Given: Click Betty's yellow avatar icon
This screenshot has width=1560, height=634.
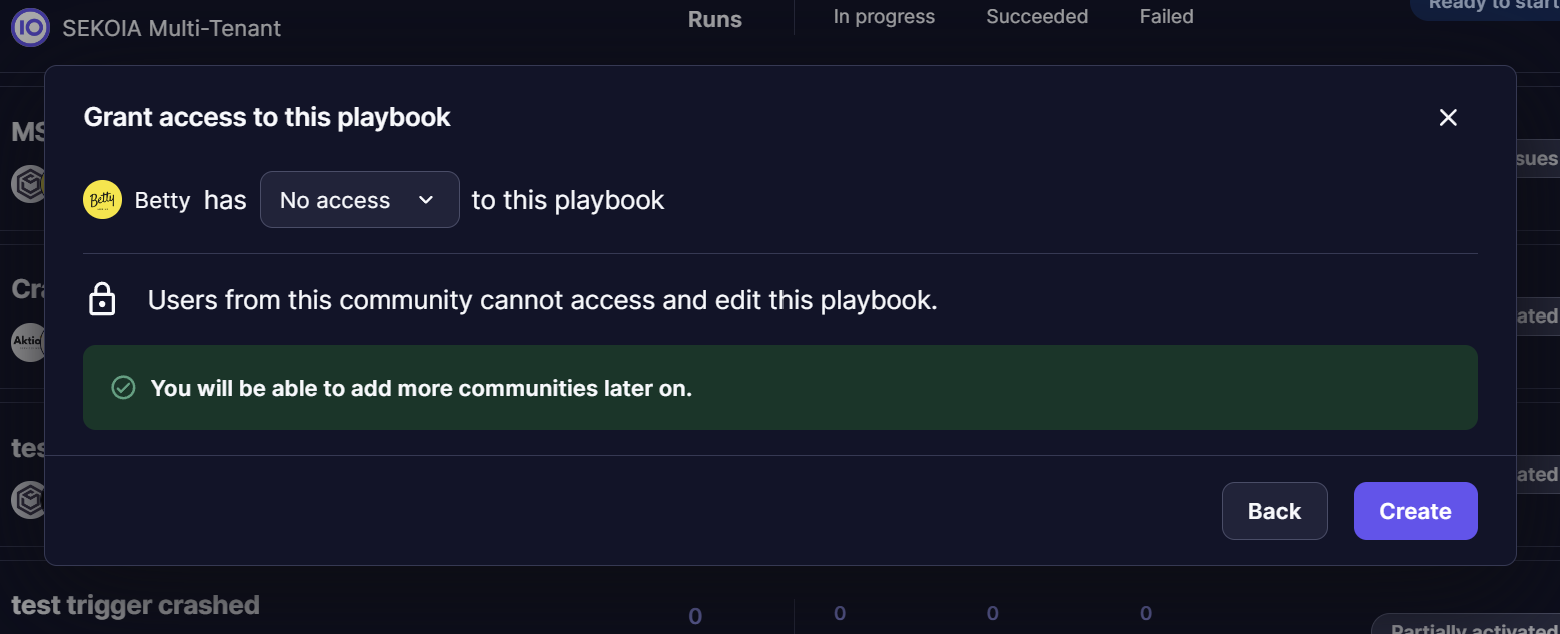Looking at the screenshot, I should coord(102,200).
